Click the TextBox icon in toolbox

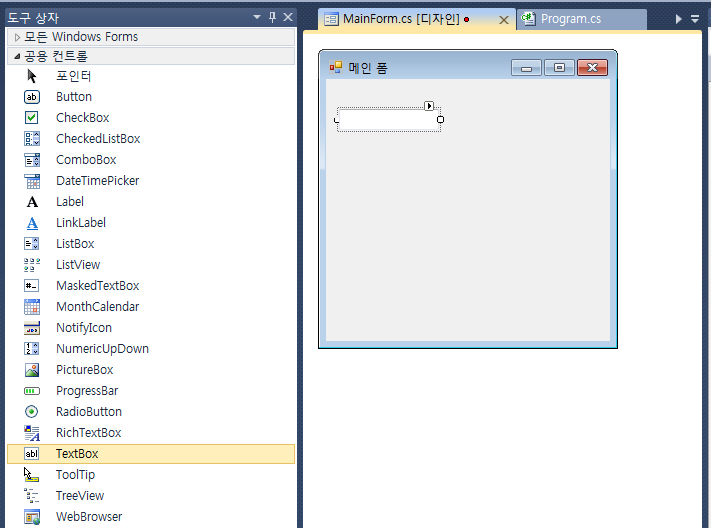tap(32, 454)
